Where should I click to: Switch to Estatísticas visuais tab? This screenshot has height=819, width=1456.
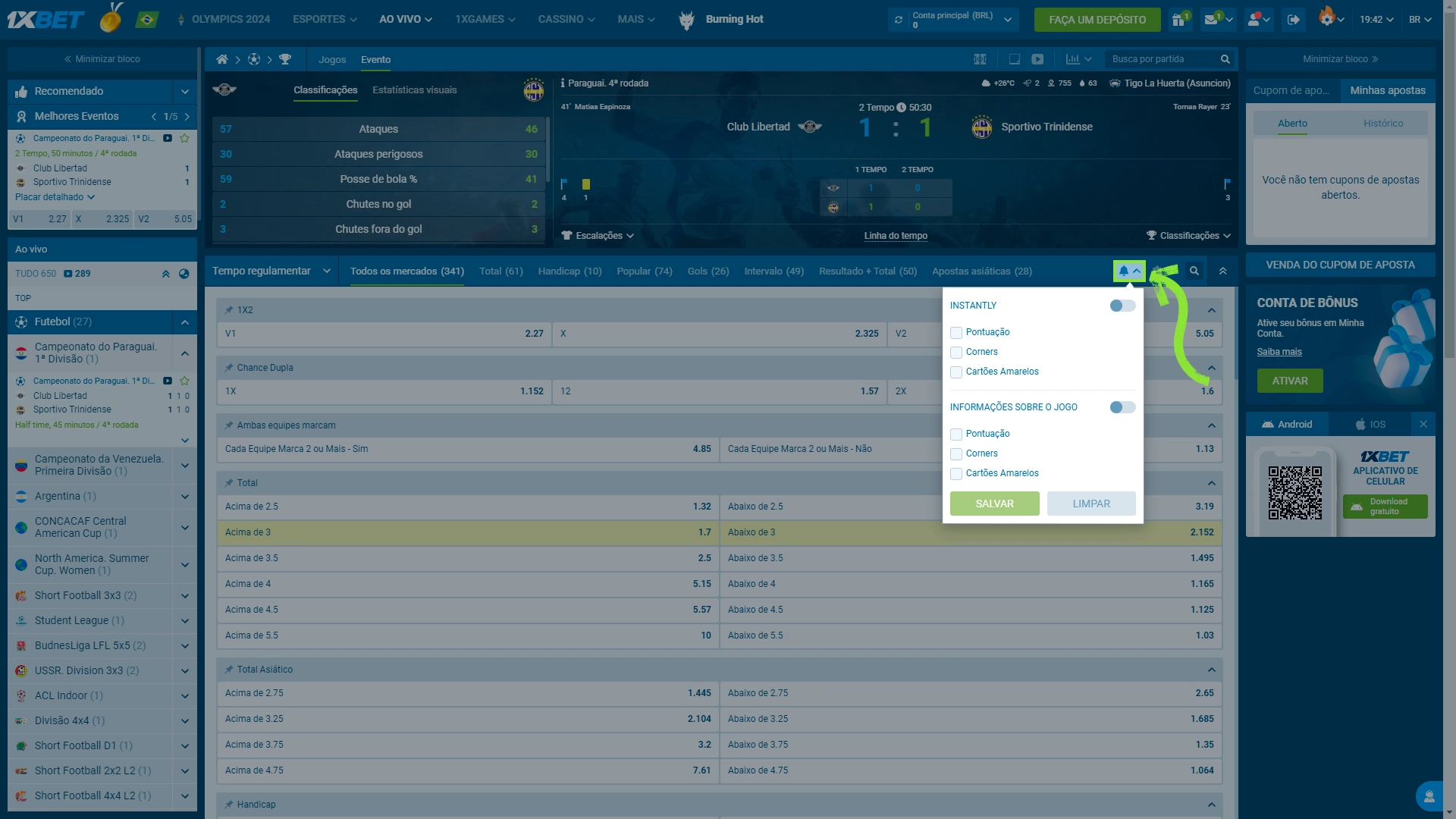414,90
